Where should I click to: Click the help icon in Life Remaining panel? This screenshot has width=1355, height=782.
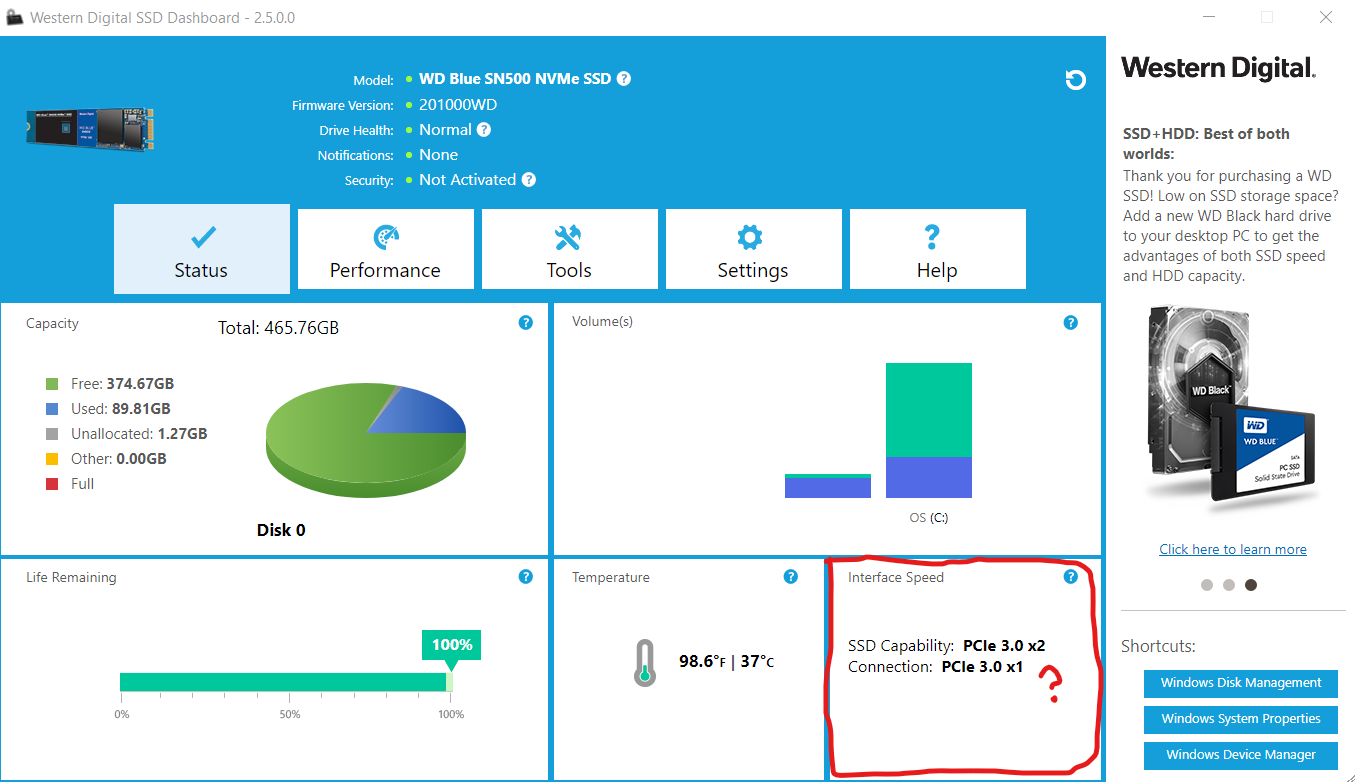pos(526,577)
